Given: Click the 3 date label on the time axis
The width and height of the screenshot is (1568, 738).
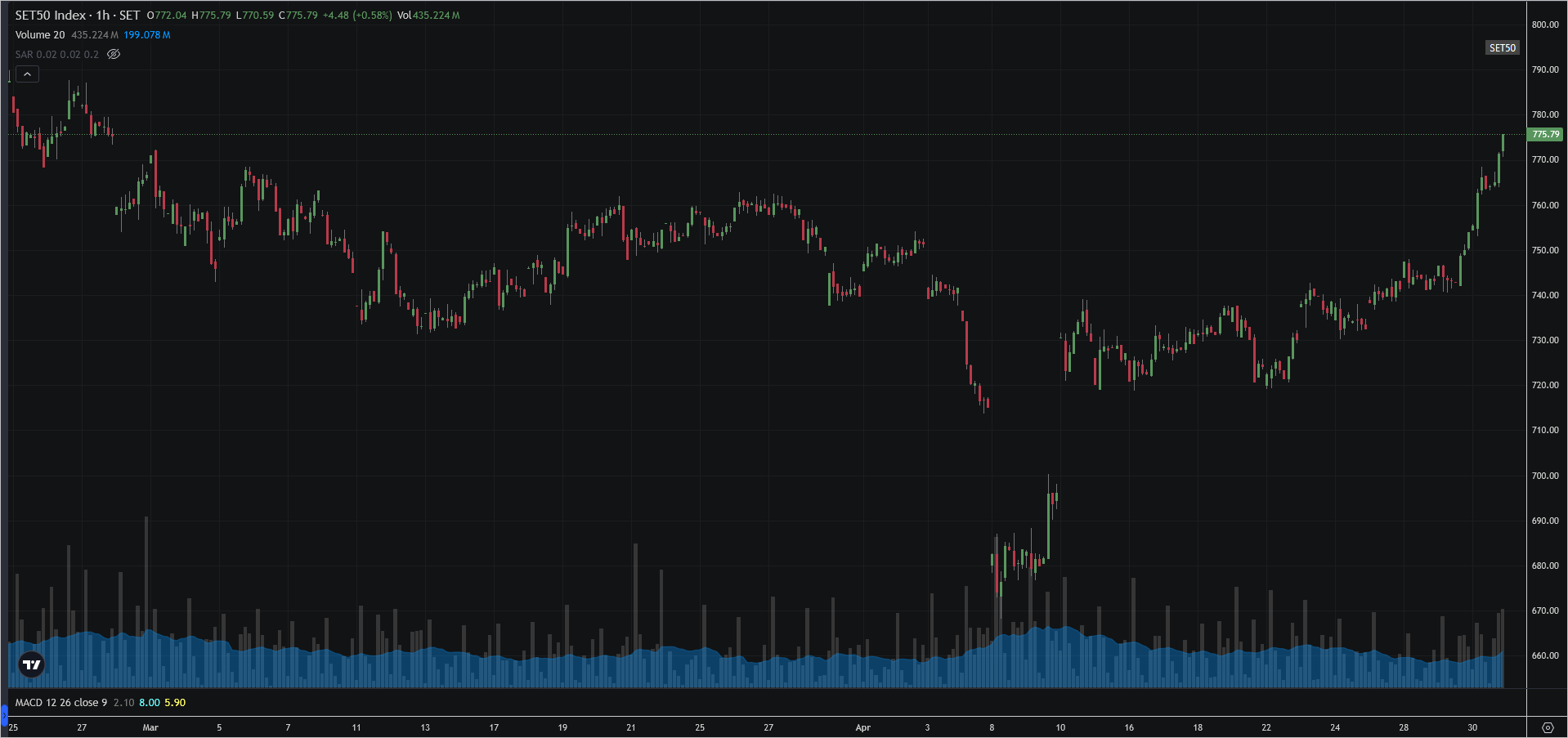Looking at the screenshot, I should pyautogui.click(x=927, y=727).
